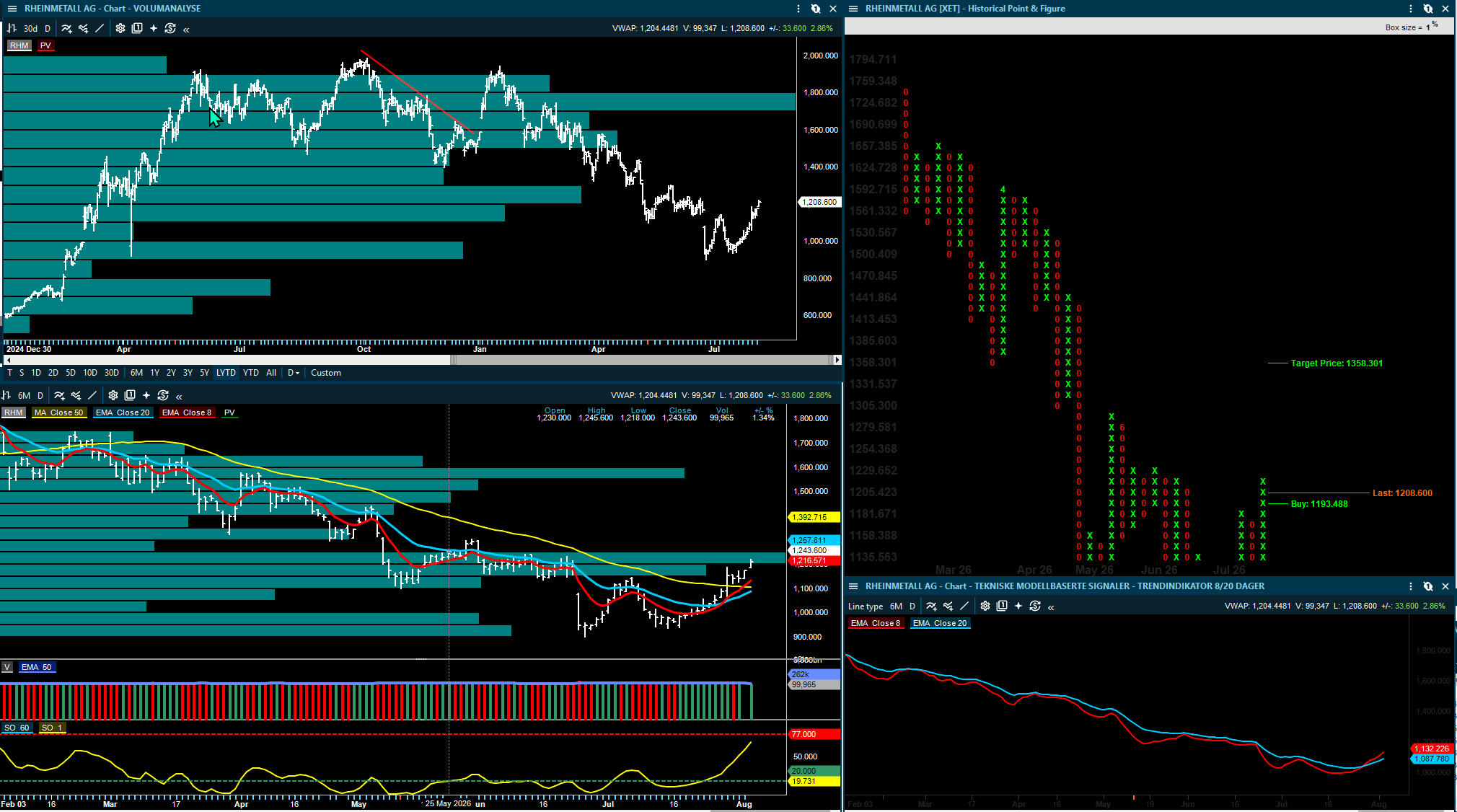Open chart type icon in the 6M chart toolbar
The width and height of the screenshot is (1457, 812).
tap(6, 395)
